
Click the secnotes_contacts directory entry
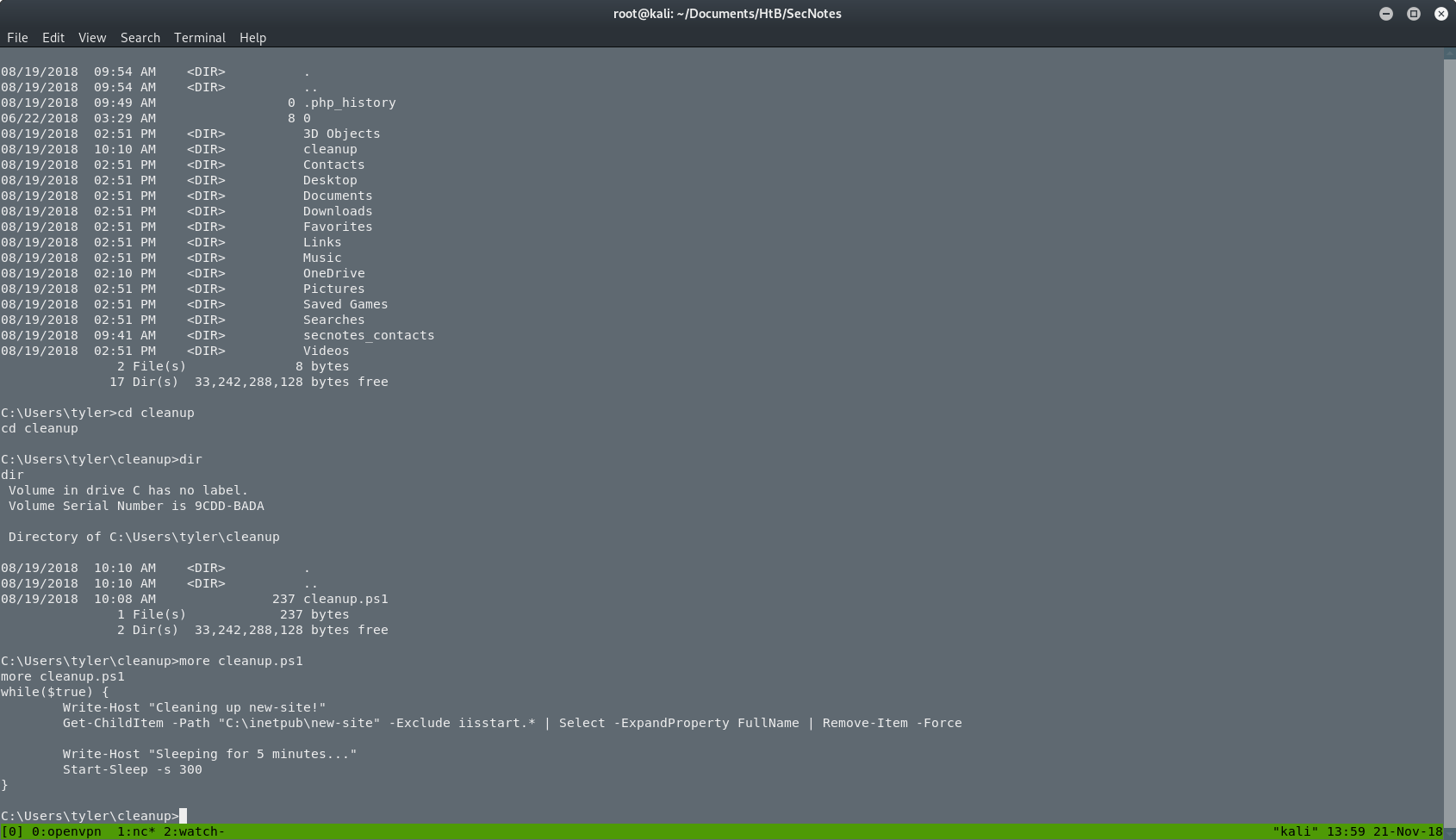[369, 335]
